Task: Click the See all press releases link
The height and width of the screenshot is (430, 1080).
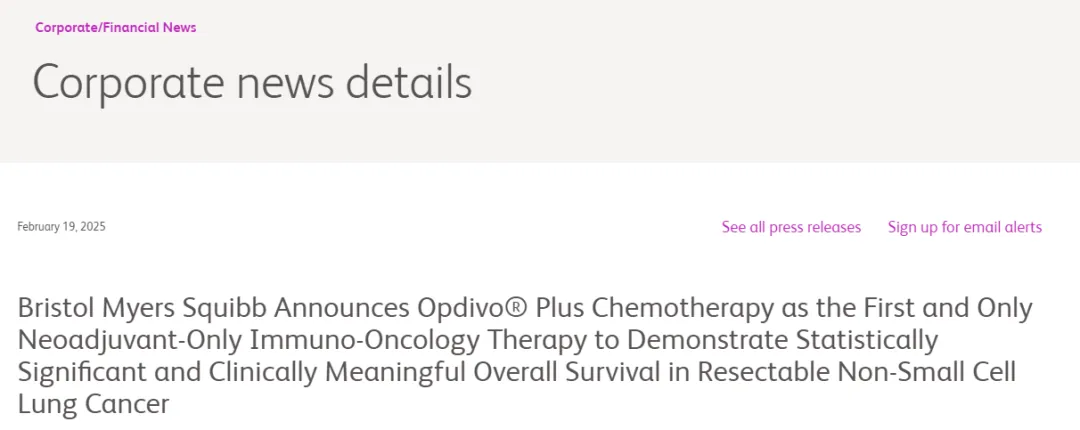Action: click(791, 227)
